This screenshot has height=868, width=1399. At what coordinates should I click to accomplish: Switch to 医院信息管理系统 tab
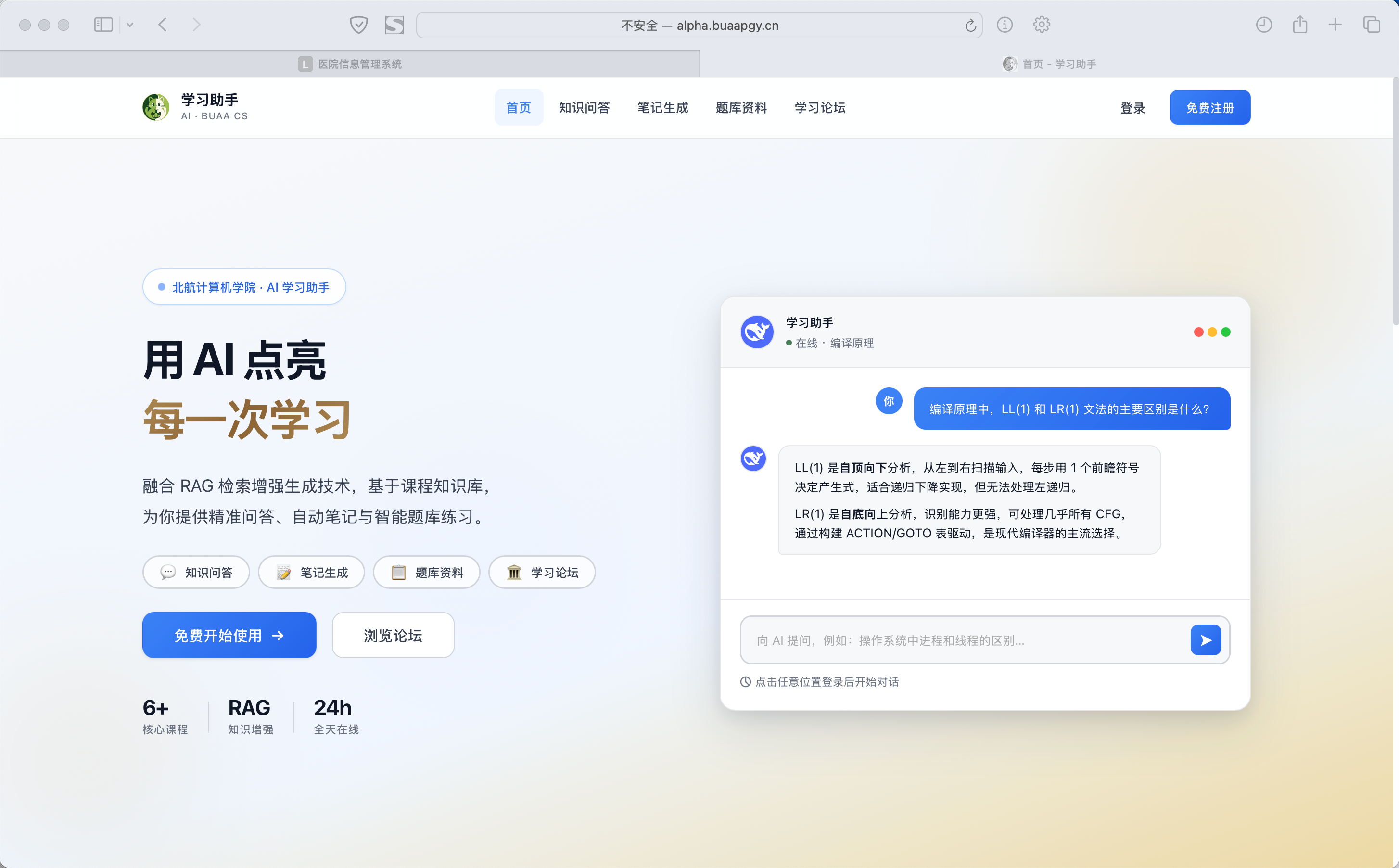click(349, 64)
